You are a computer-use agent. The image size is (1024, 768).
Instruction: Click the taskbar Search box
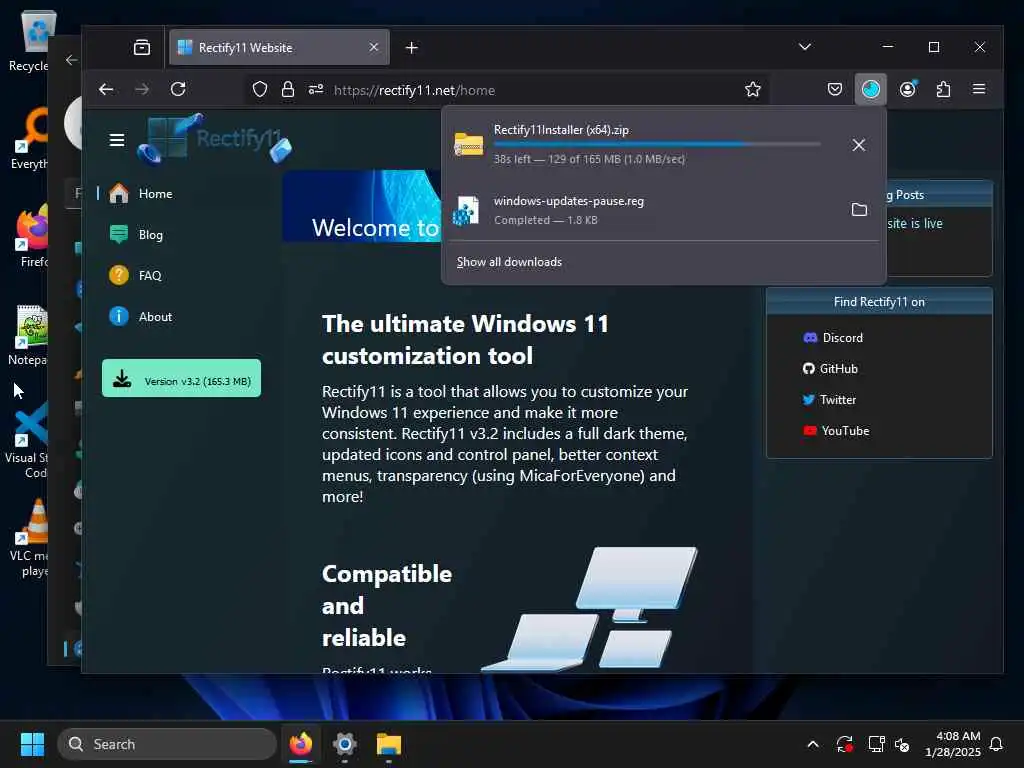pos(167,744)
